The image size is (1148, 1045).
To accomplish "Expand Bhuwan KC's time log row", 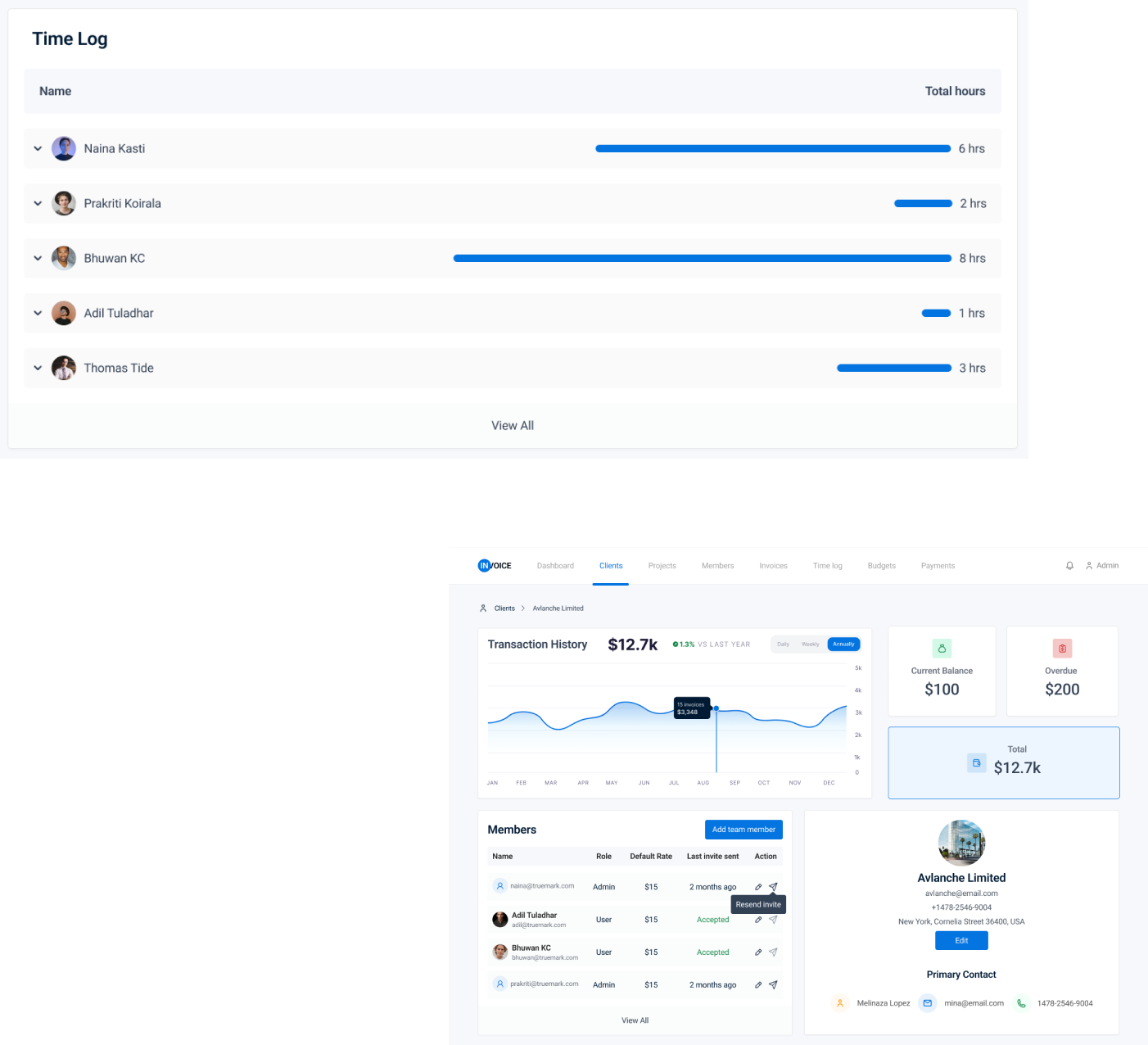I will click(38, 259).
